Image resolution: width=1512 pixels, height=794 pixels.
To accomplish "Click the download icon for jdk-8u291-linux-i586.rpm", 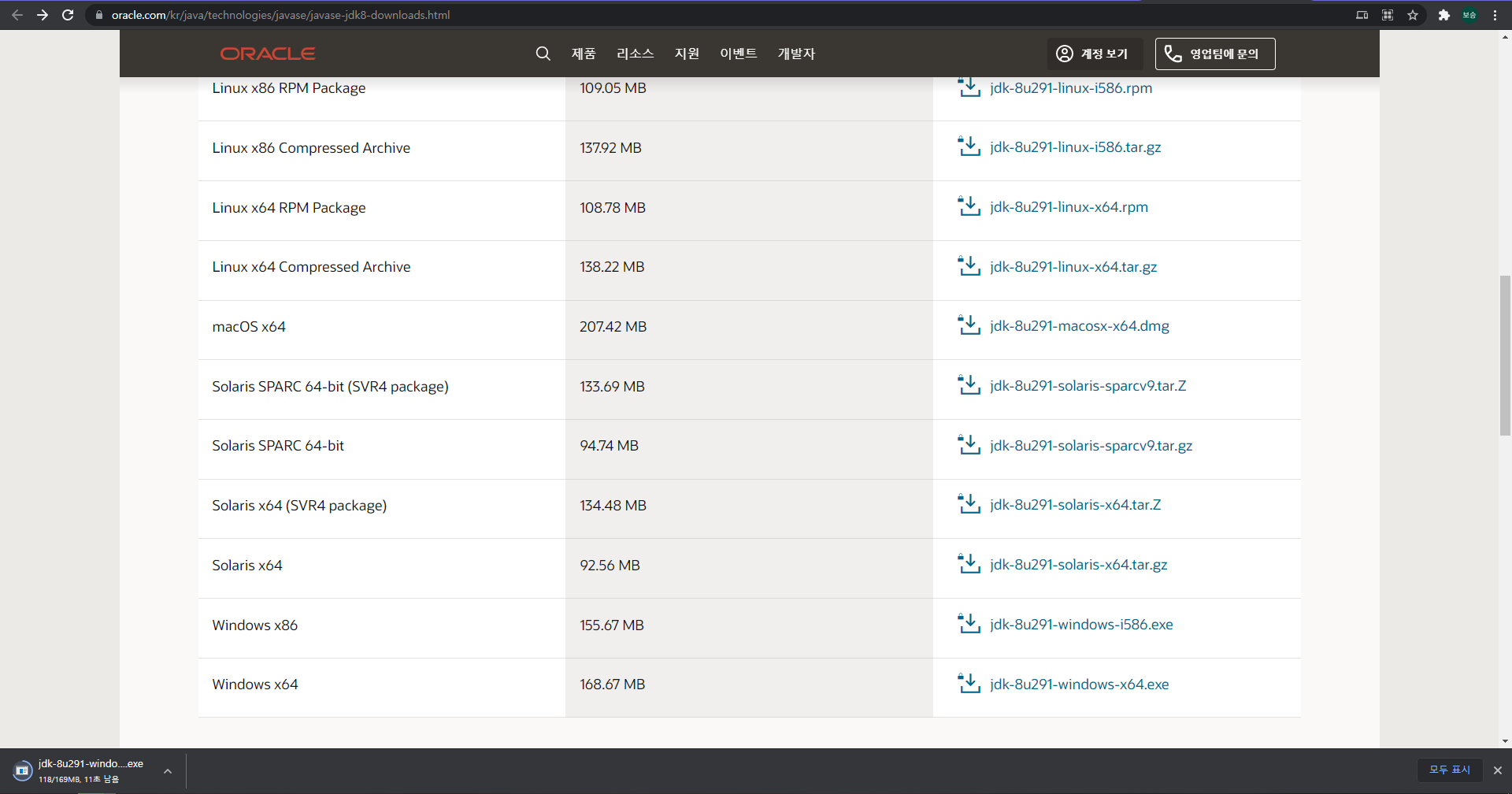I will [969, 87].
